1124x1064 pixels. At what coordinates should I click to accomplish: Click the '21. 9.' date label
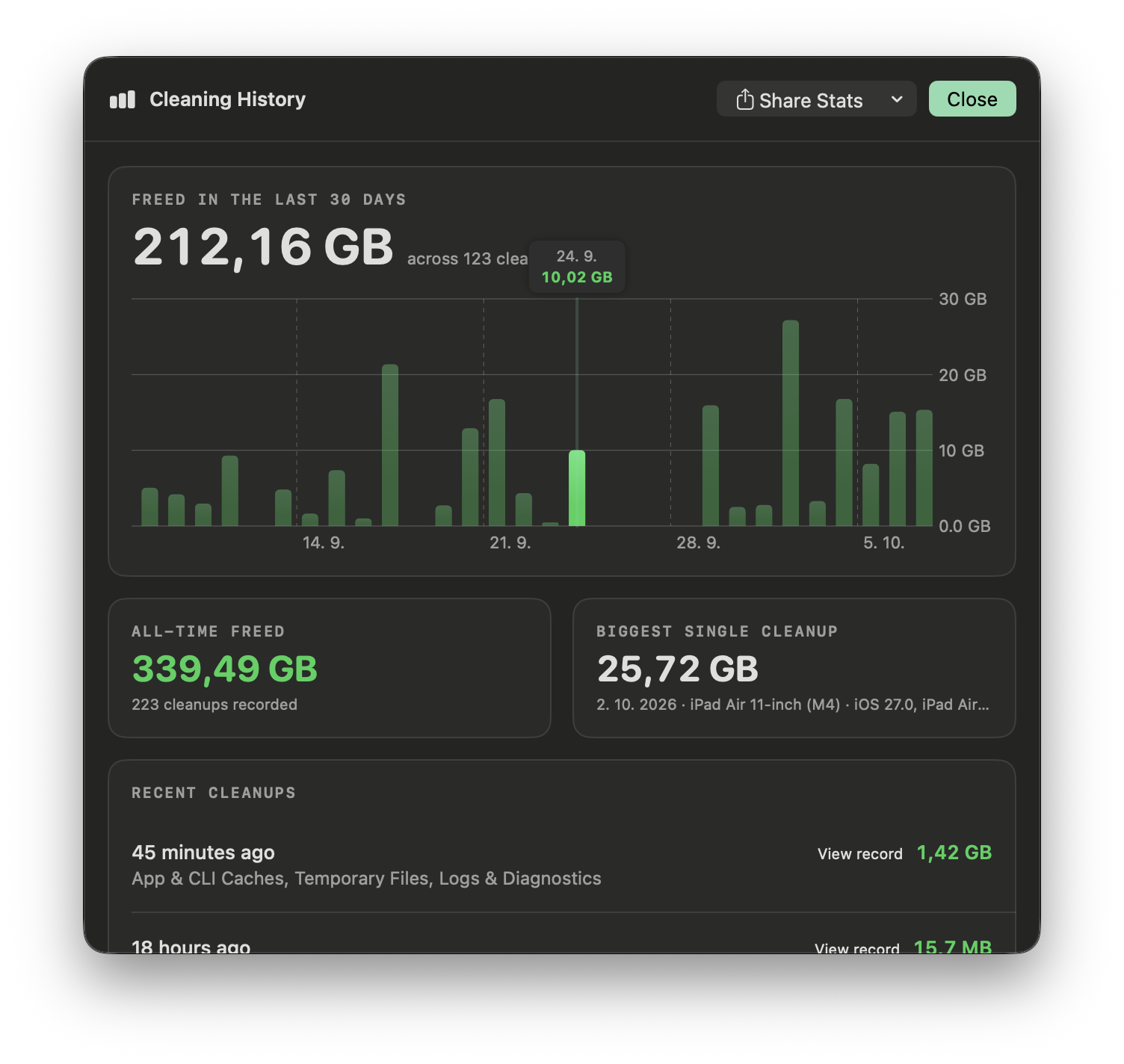click(510, 542)
